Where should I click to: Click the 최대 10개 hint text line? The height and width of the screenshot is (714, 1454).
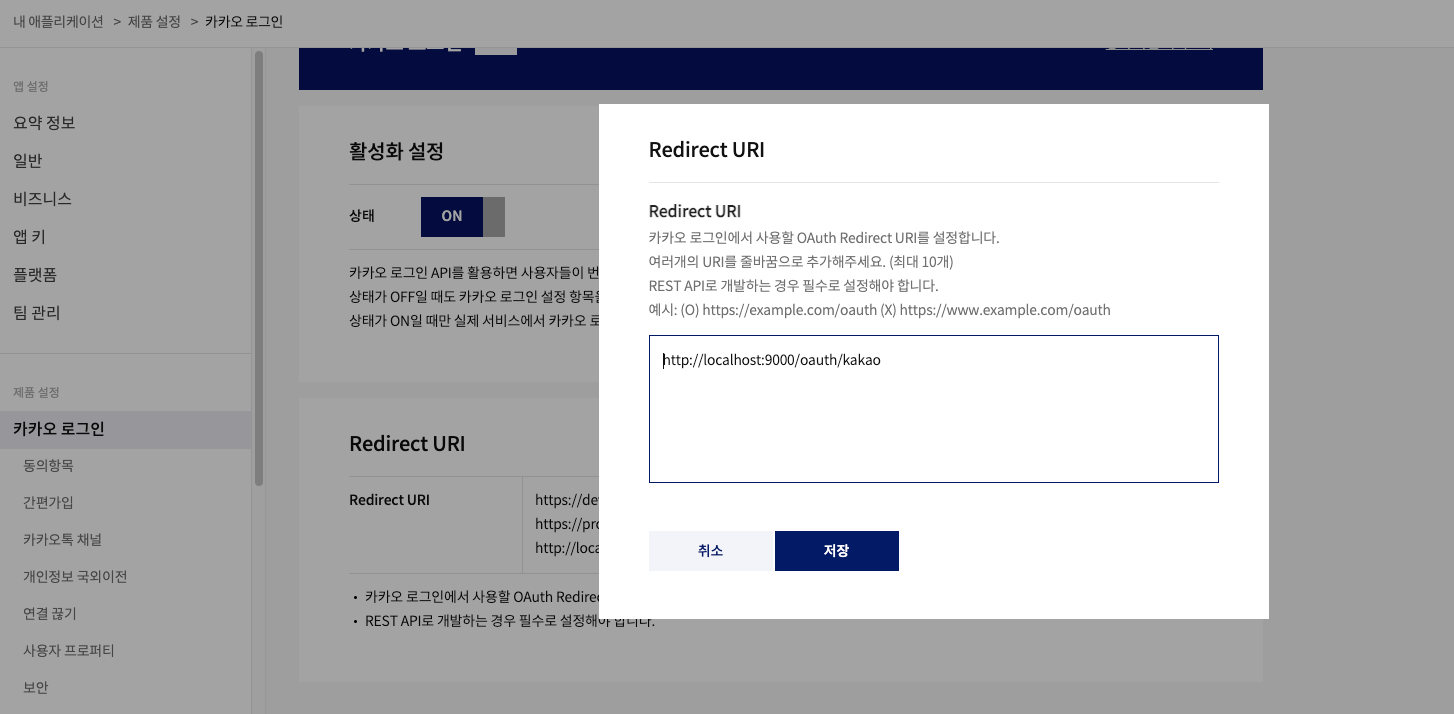tap(801, 262)
